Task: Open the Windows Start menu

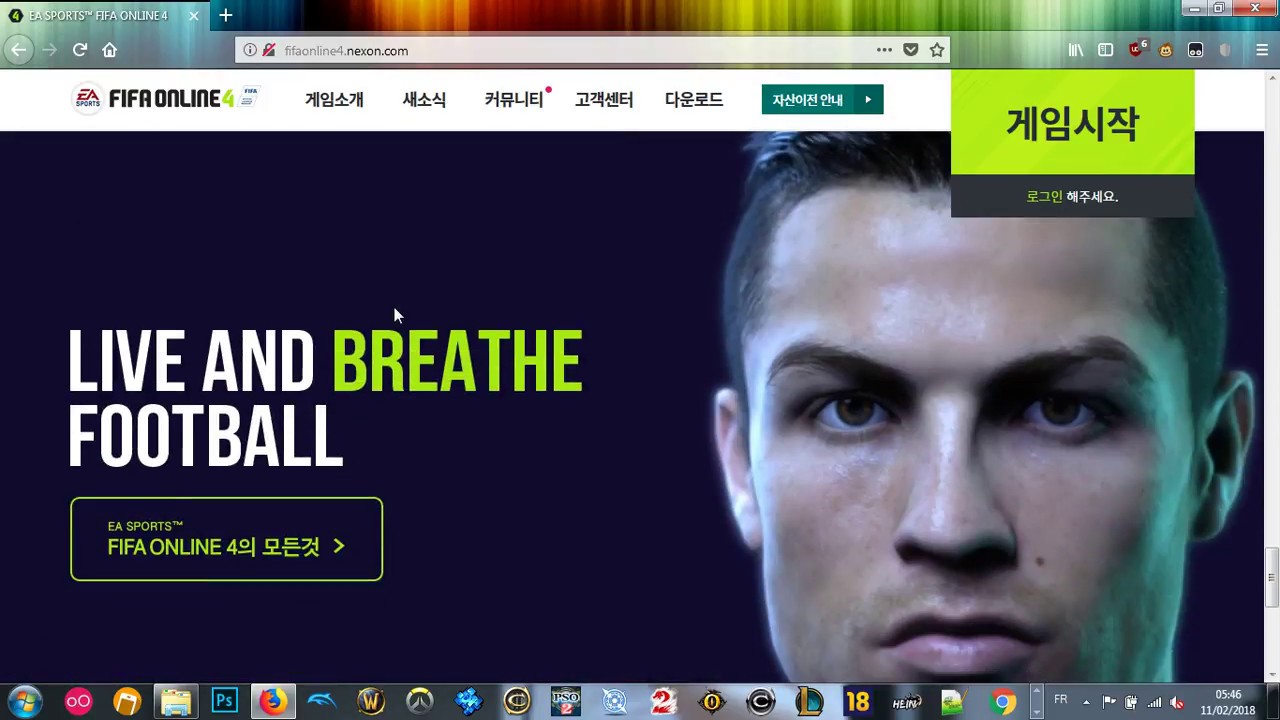Action: (x=24, y=702)
